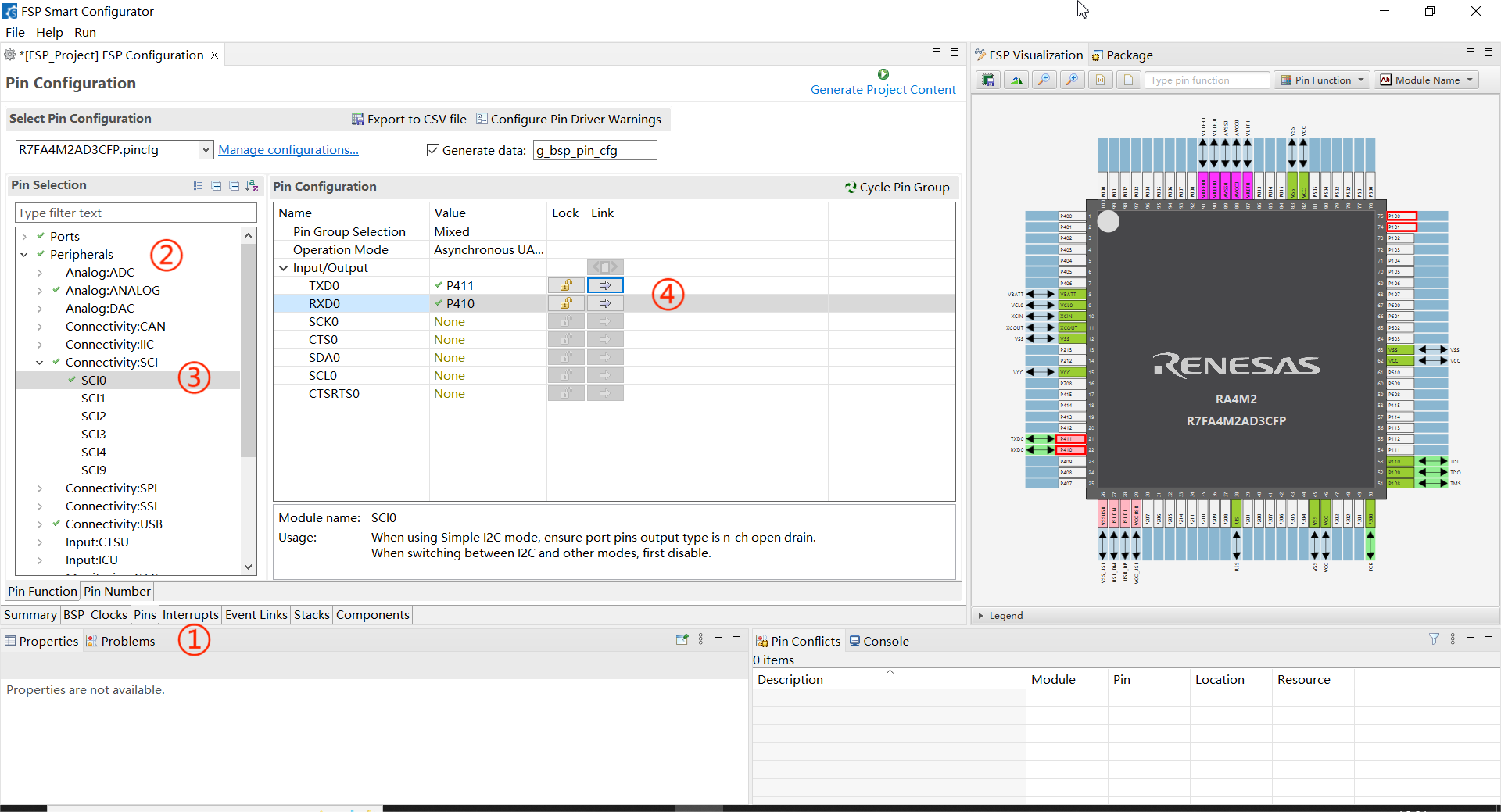Open the pin view icon in Properties header

pyautogui.click(x=682, y=639)
